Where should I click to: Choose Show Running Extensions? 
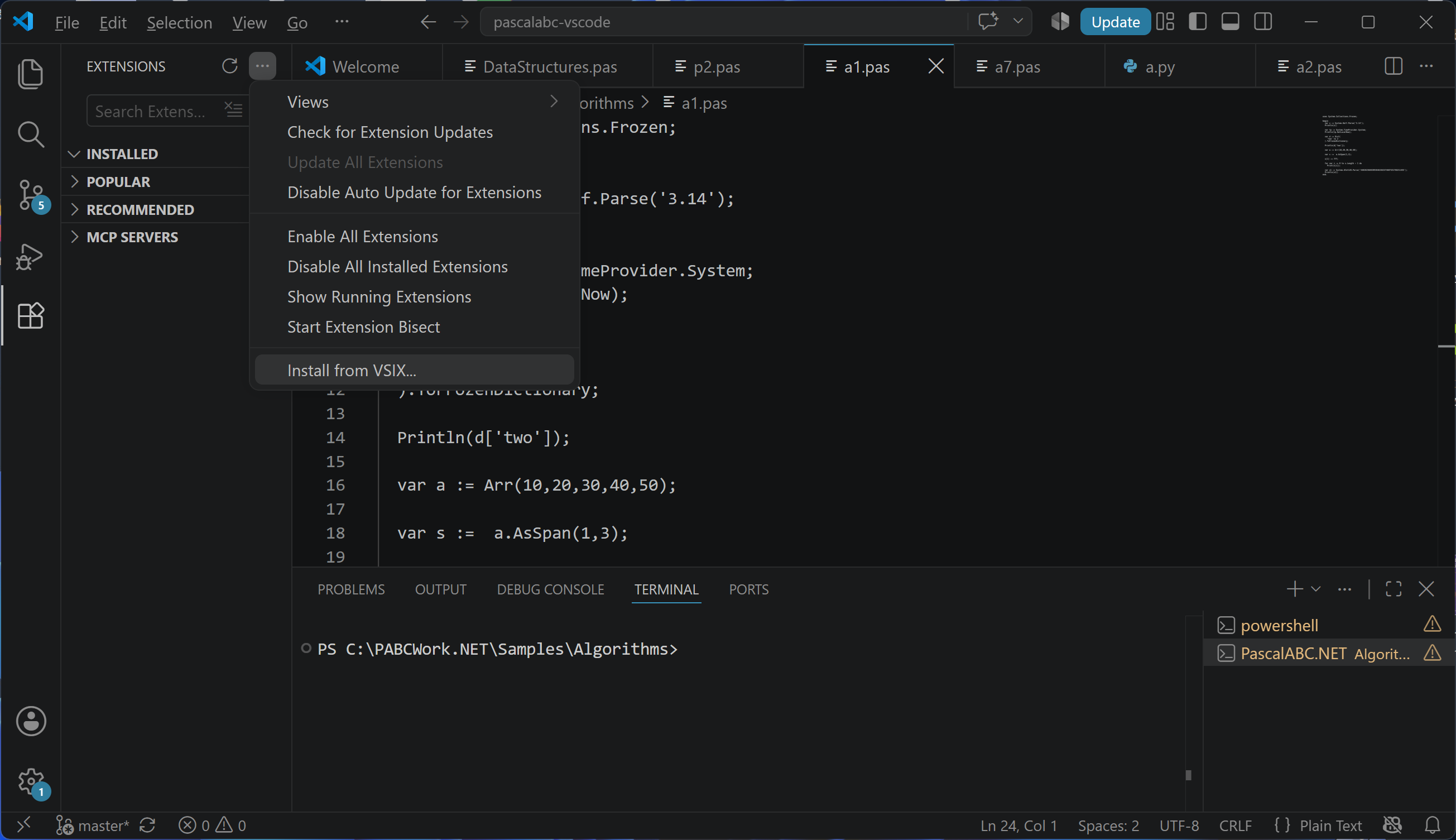414,296
